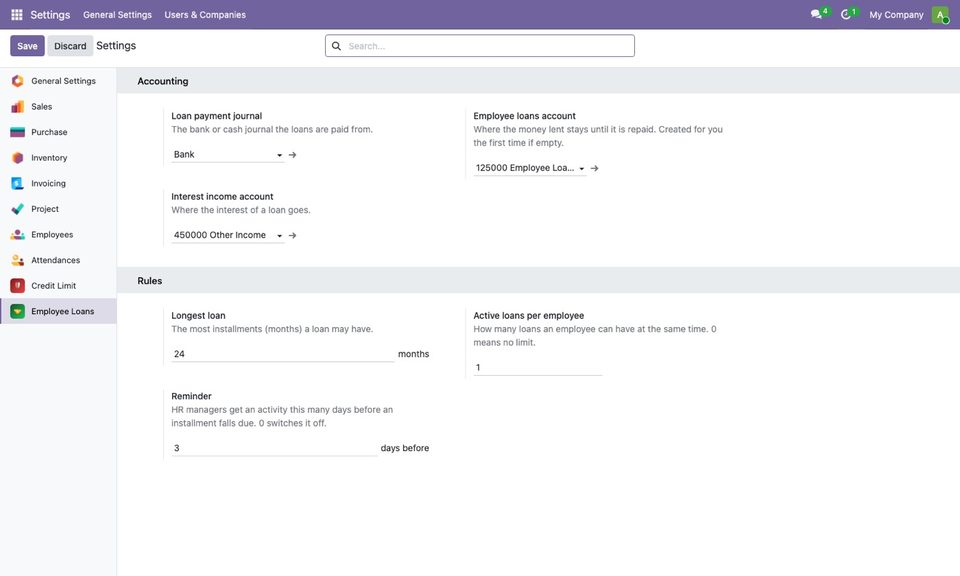Click the user avatar icon
Screen dimensions: 960x576
[940, 15]
